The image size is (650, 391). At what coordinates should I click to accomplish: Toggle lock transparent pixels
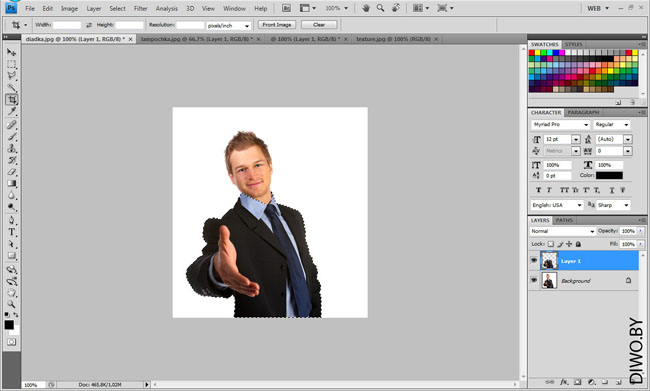[x=551, y=244]
